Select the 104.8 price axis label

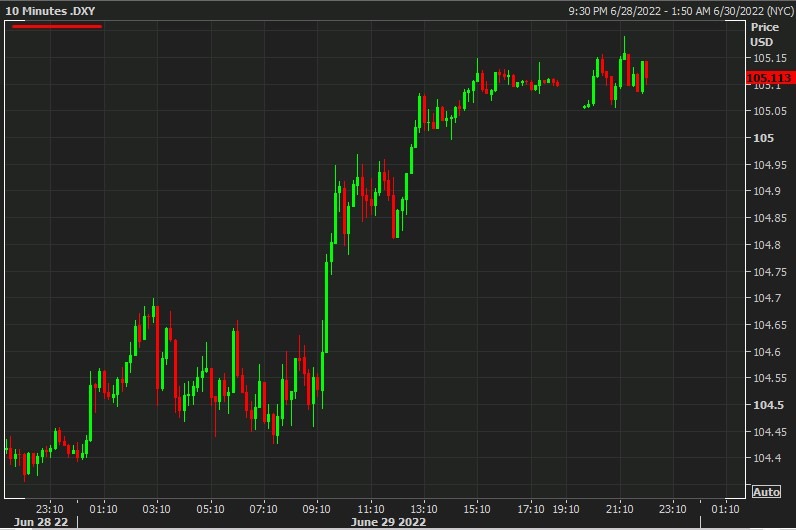coord(767,245)
